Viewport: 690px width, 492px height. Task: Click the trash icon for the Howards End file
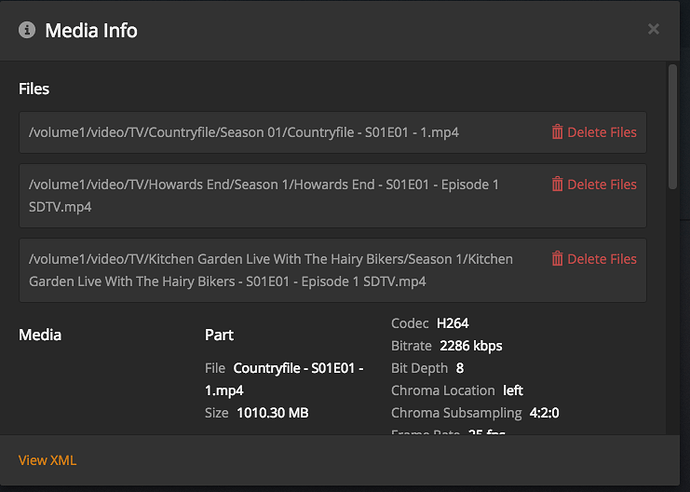pyautogui.click(x=557, y=184)
